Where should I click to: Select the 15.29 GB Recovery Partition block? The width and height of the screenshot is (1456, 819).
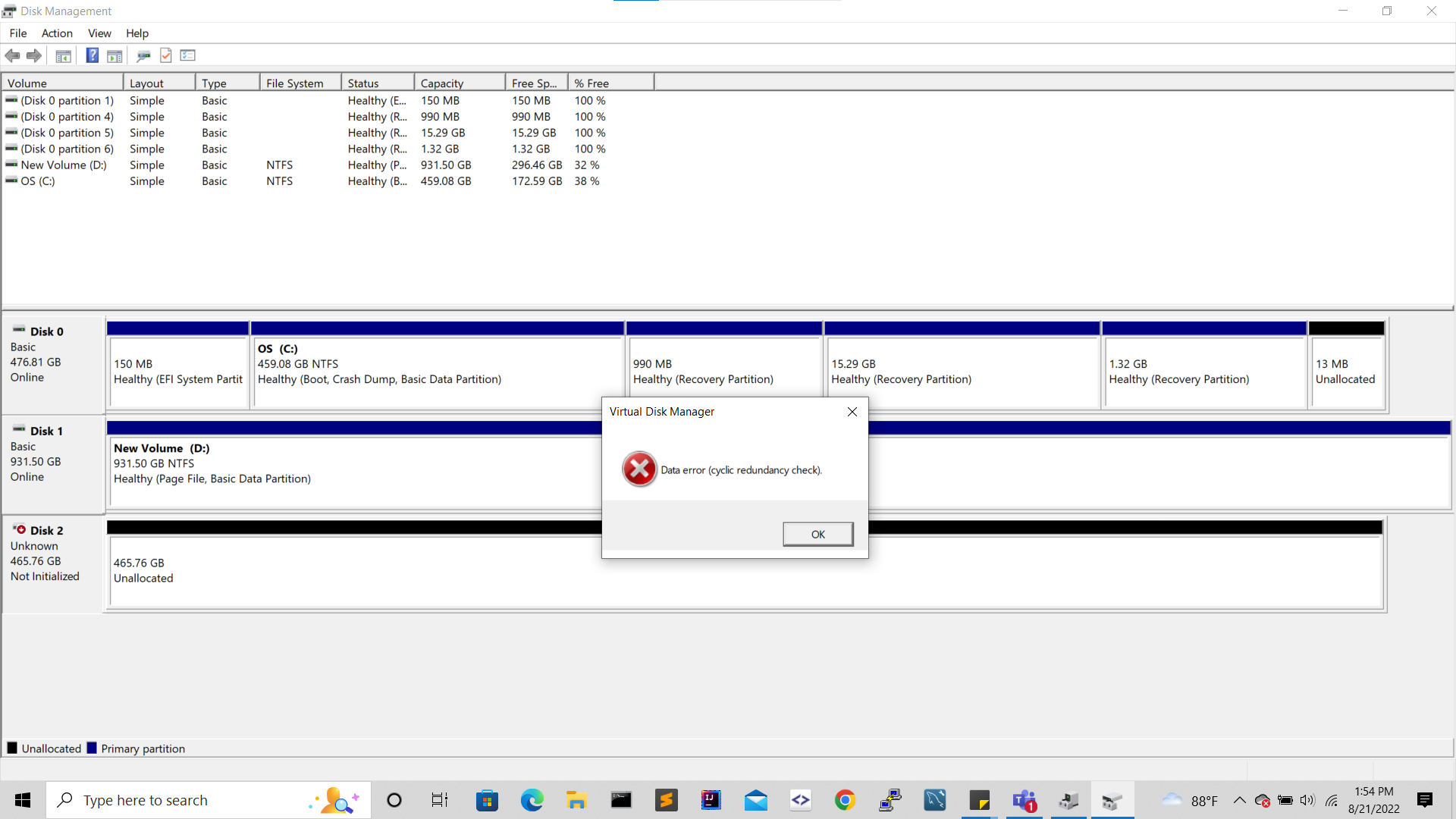pos(962,366)
